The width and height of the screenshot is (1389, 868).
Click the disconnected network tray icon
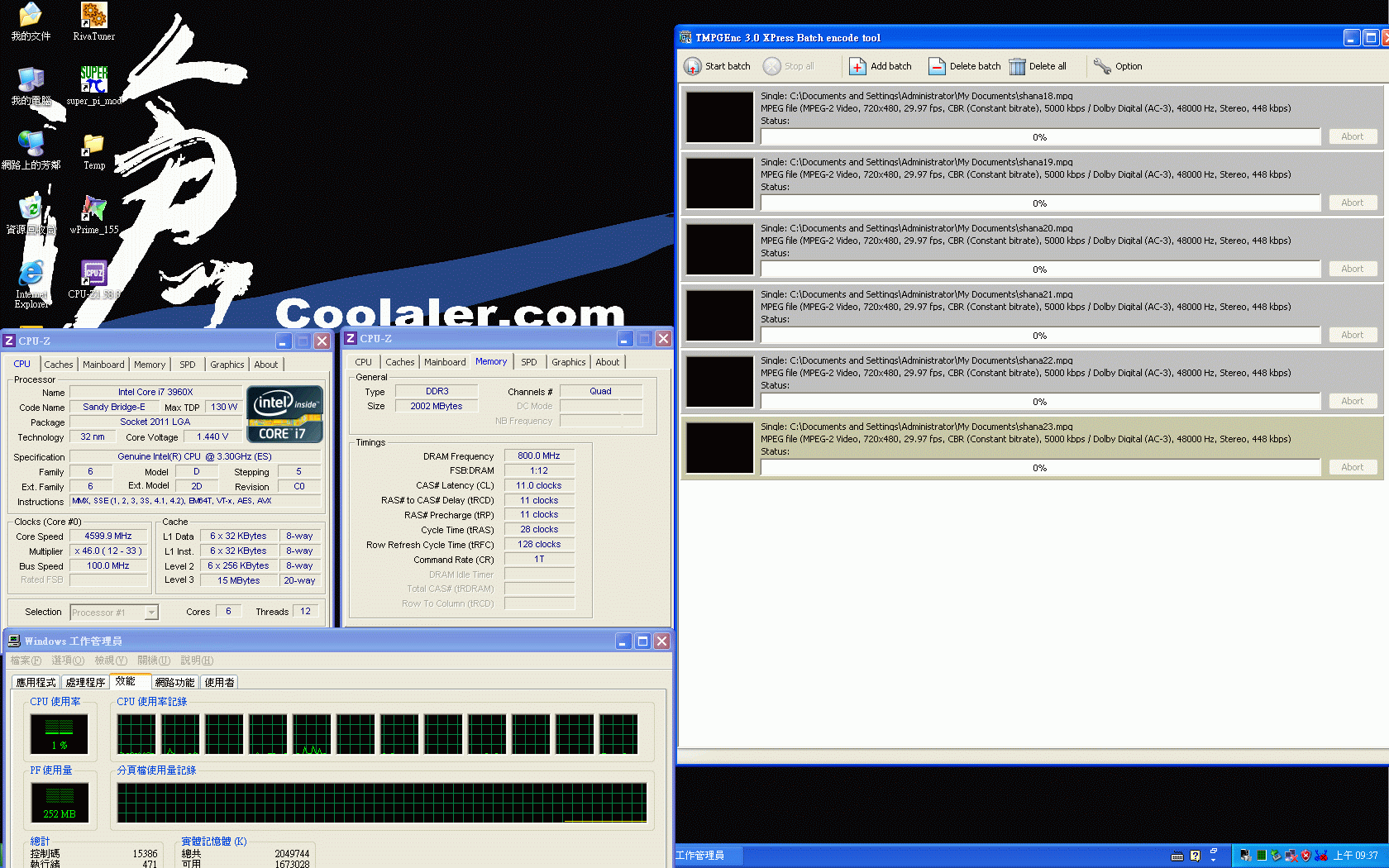pyautogui.click(x=1291, y=856)
